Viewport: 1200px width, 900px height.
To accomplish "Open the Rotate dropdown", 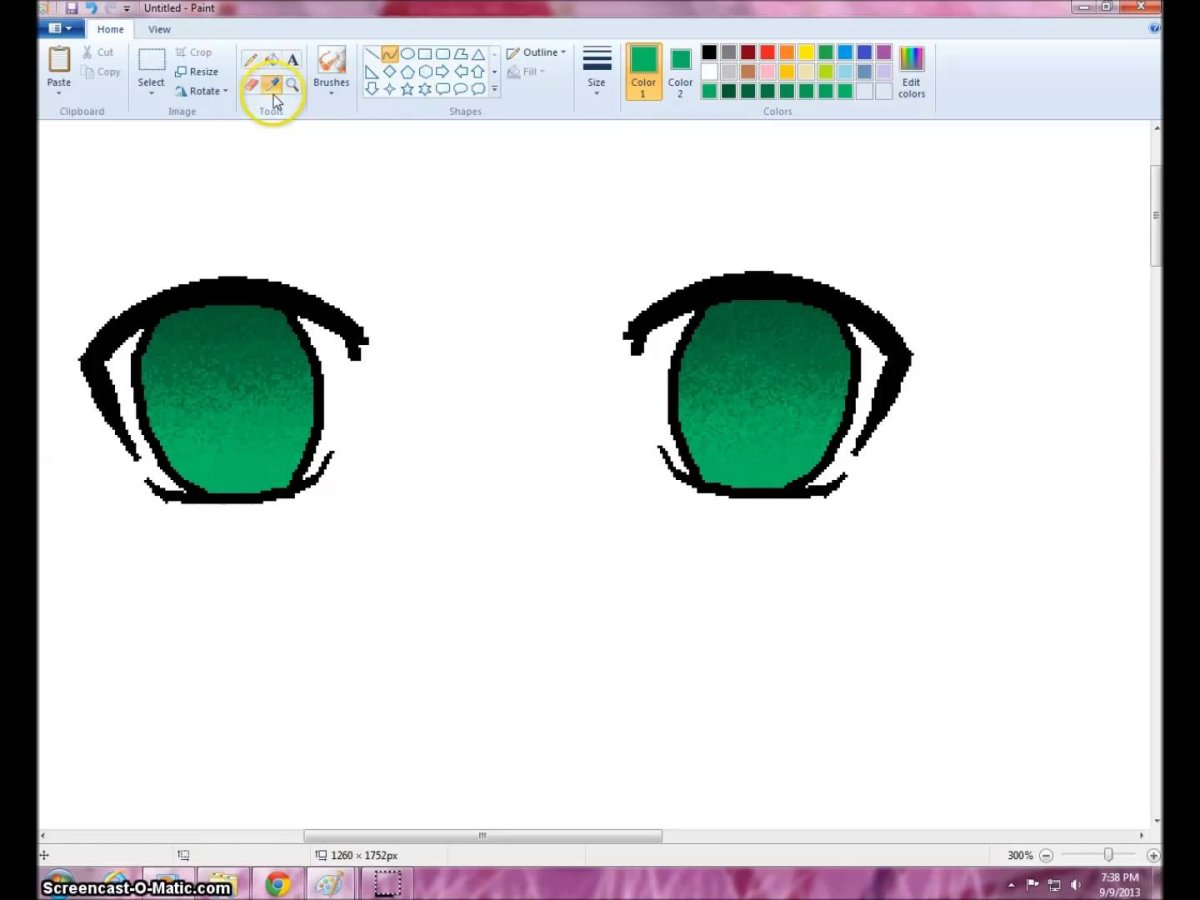I will pyautogui.click(x=201, y=91).
